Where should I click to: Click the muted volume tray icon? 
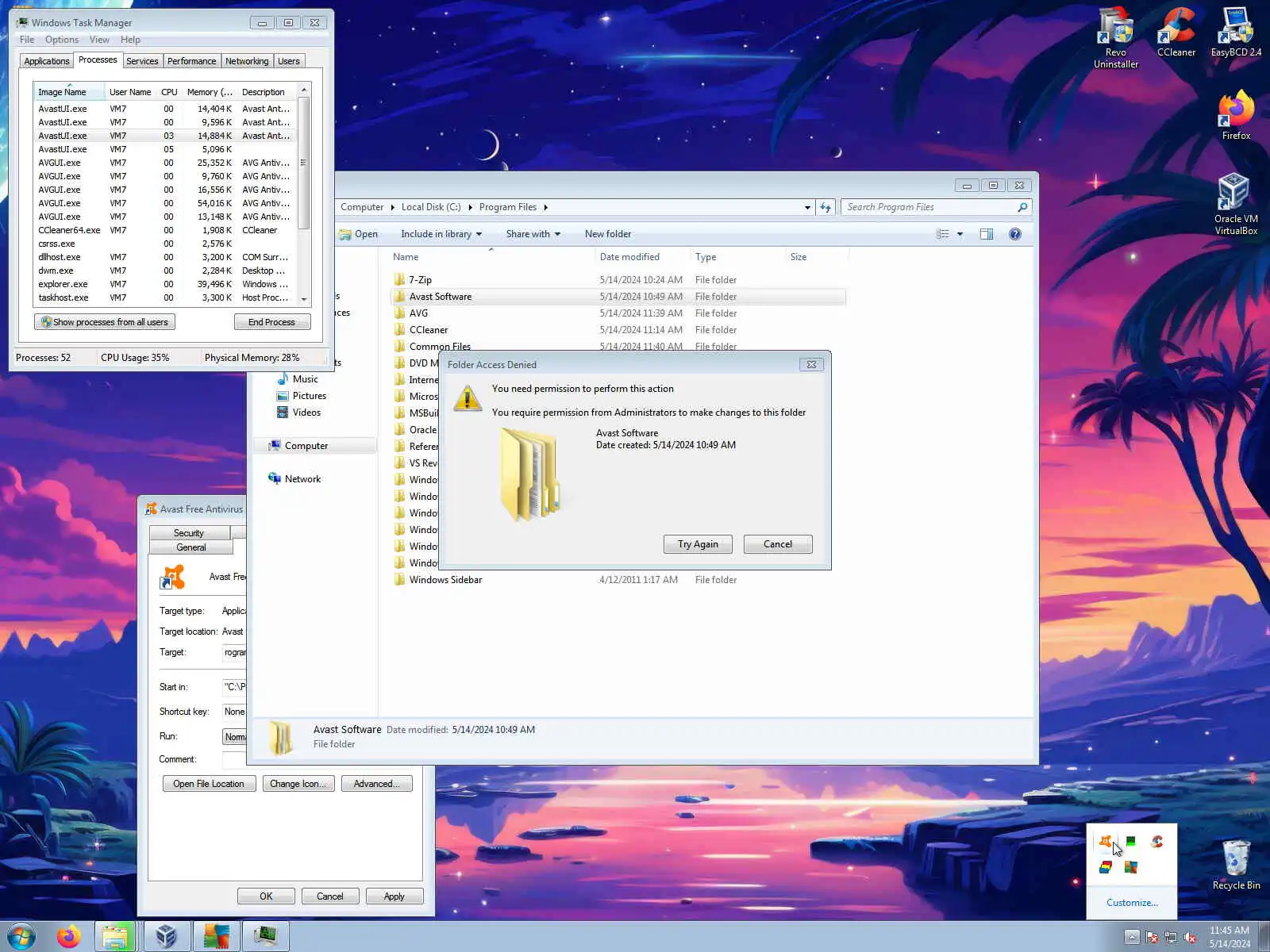click(1190, 938)
